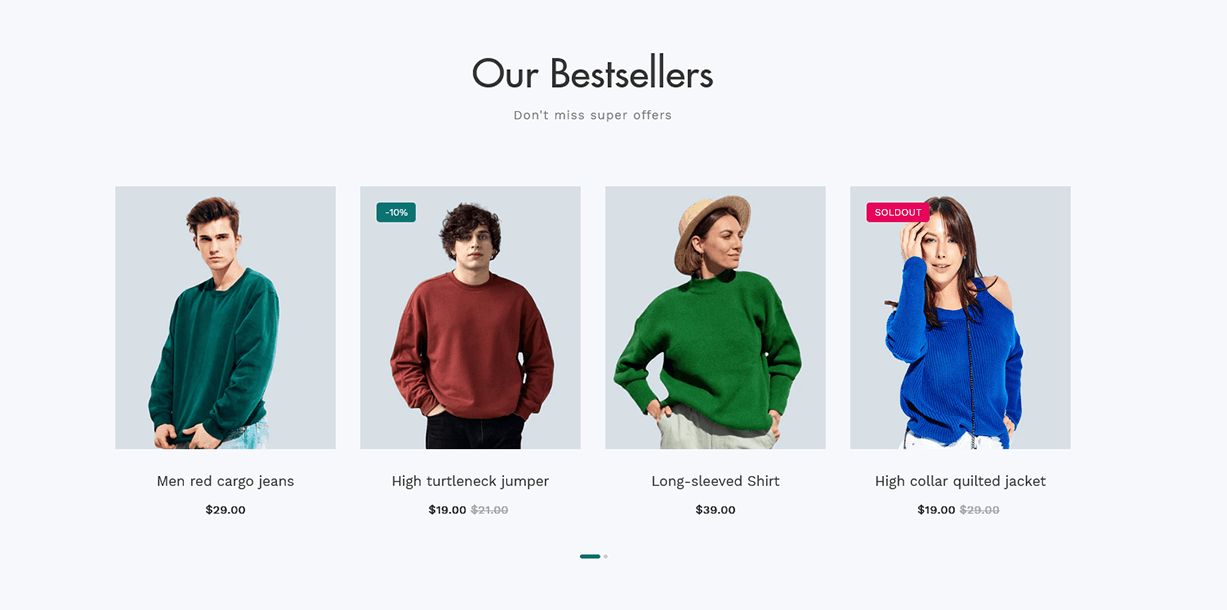Open High collar quilted jacket link
This screenshot has width=1227, height=610.
(x=960, y=481)
